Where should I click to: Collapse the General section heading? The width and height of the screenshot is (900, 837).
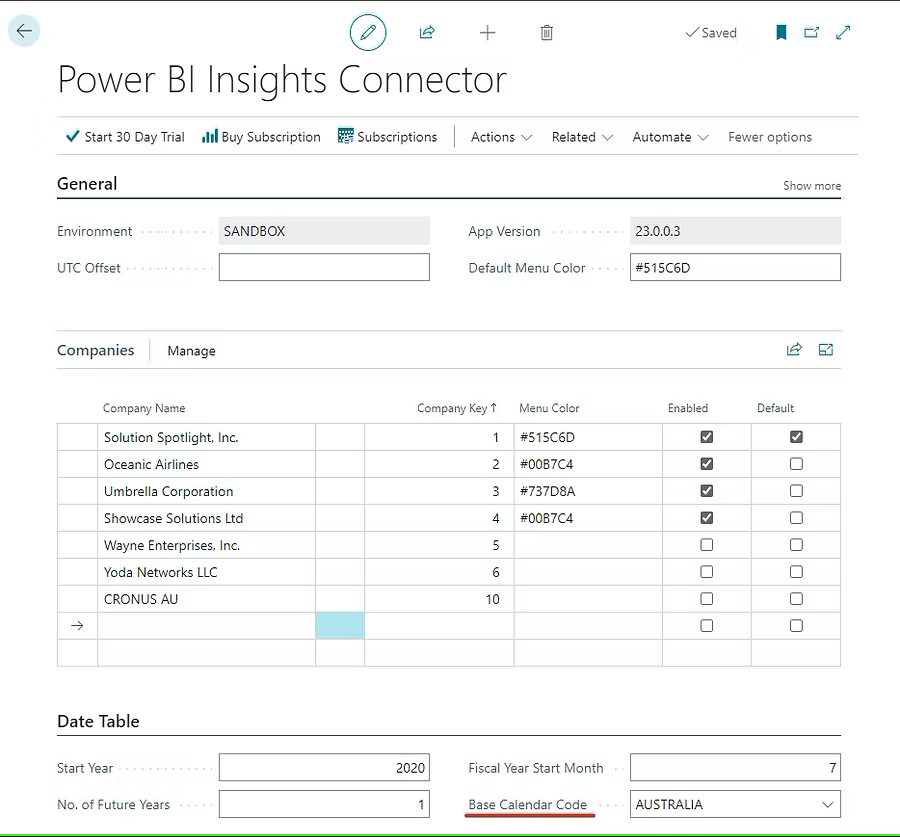point(87,184)
